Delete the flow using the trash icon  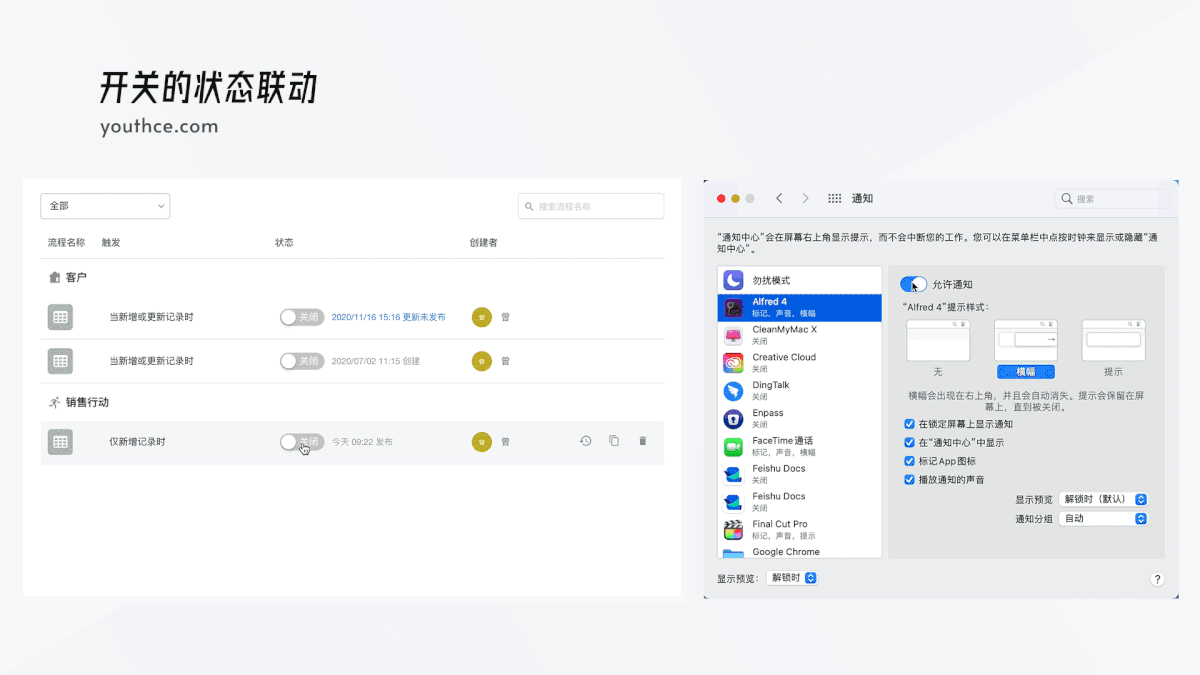click(x=642, y=440)
